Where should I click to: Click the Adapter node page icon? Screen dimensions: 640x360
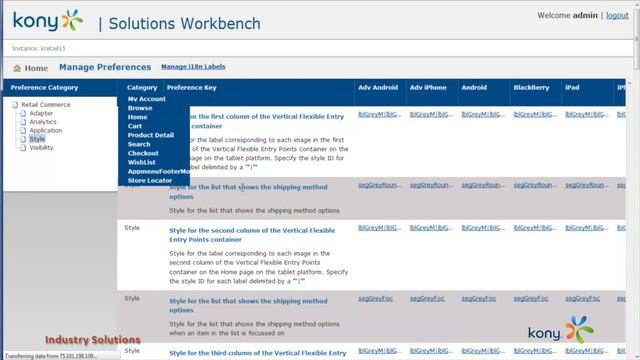[x=23, y=113]
